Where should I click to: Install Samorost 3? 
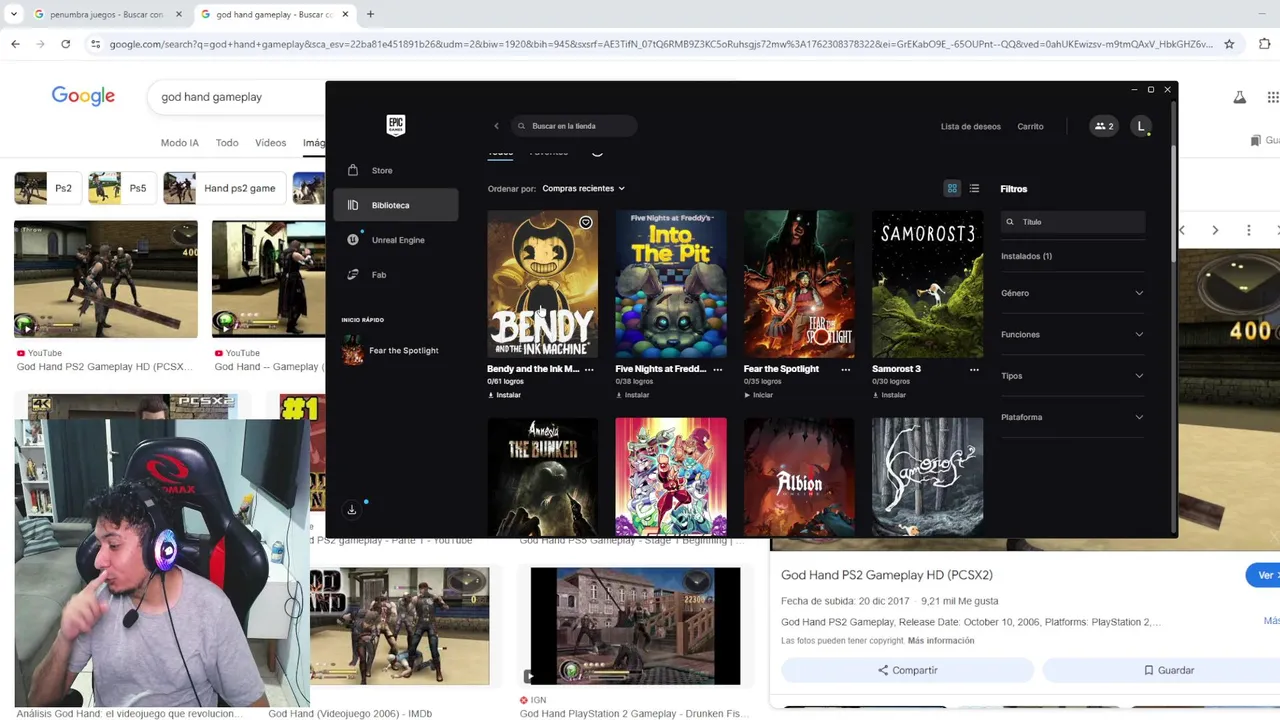pos(889,395)
